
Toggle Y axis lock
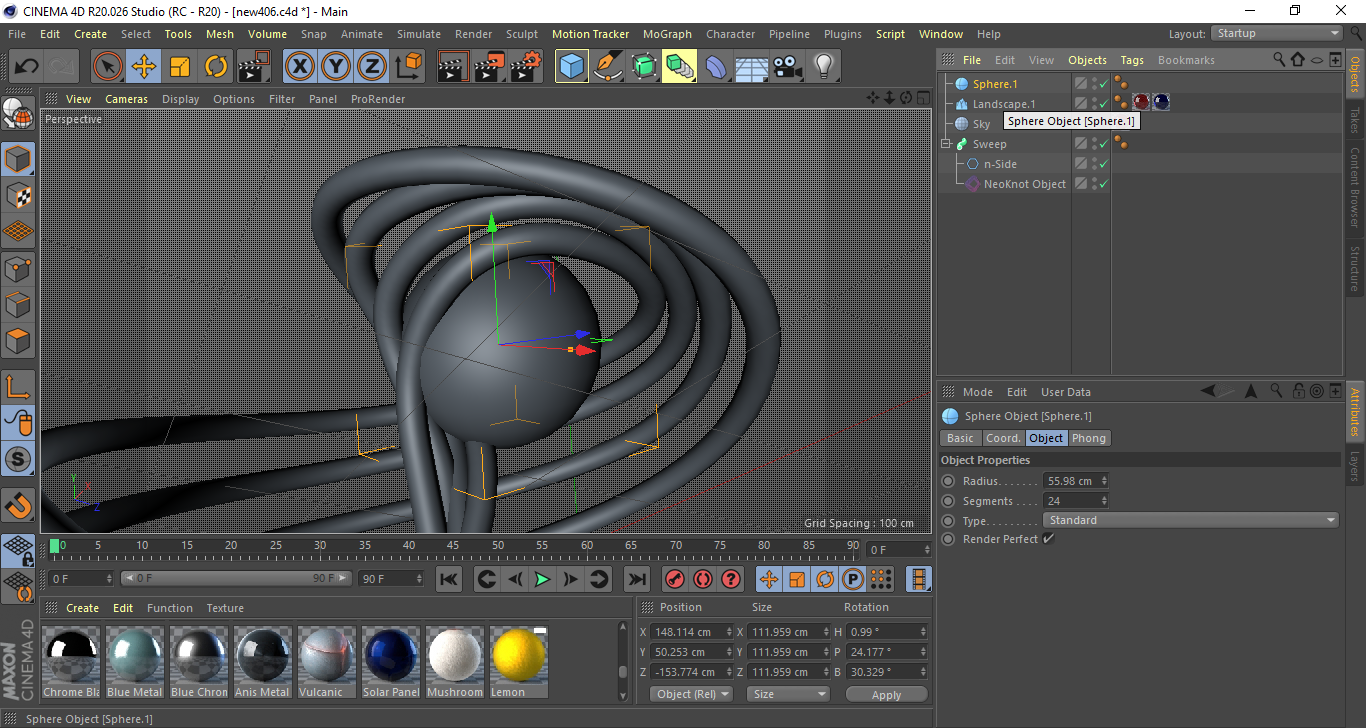click(x=336, y=67)
